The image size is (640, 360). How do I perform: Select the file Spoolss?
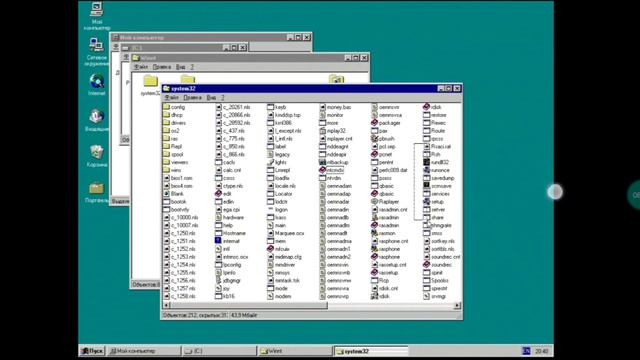[436, 280]
